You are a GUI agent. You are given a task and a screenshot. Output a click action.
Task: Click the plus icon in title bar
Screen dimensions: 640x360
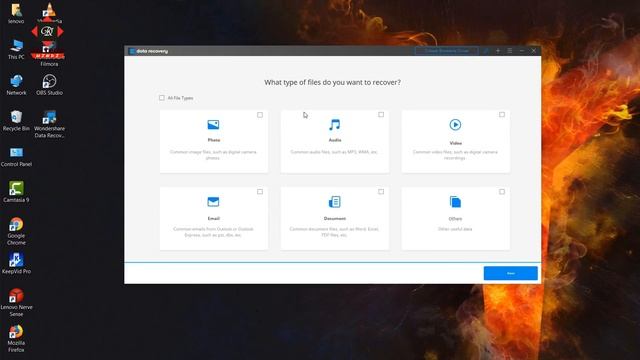pyautogui.click(x=498, y=51)
